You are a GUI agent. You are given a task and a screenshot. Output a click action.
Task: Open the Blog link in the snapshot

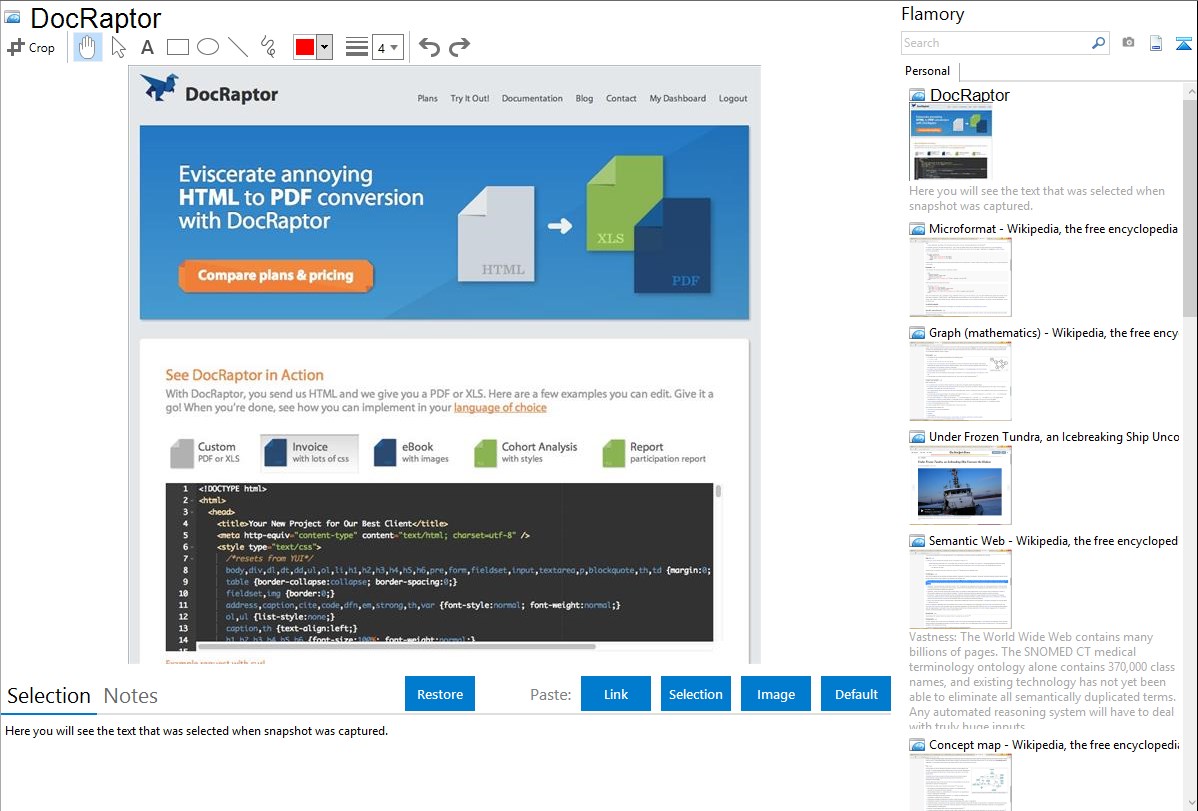click(584, 99)
